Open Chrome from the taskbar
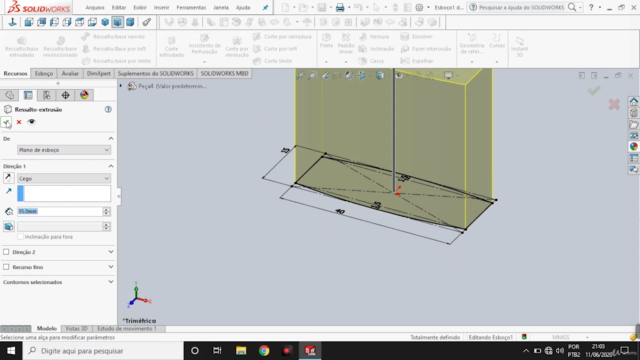The image size is (640, 360). 264,351
